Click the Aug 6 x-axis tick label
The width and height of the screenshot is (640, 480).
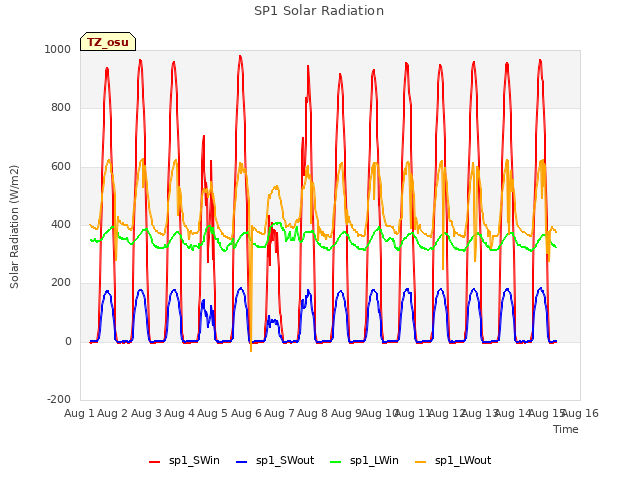pos(246,413)
